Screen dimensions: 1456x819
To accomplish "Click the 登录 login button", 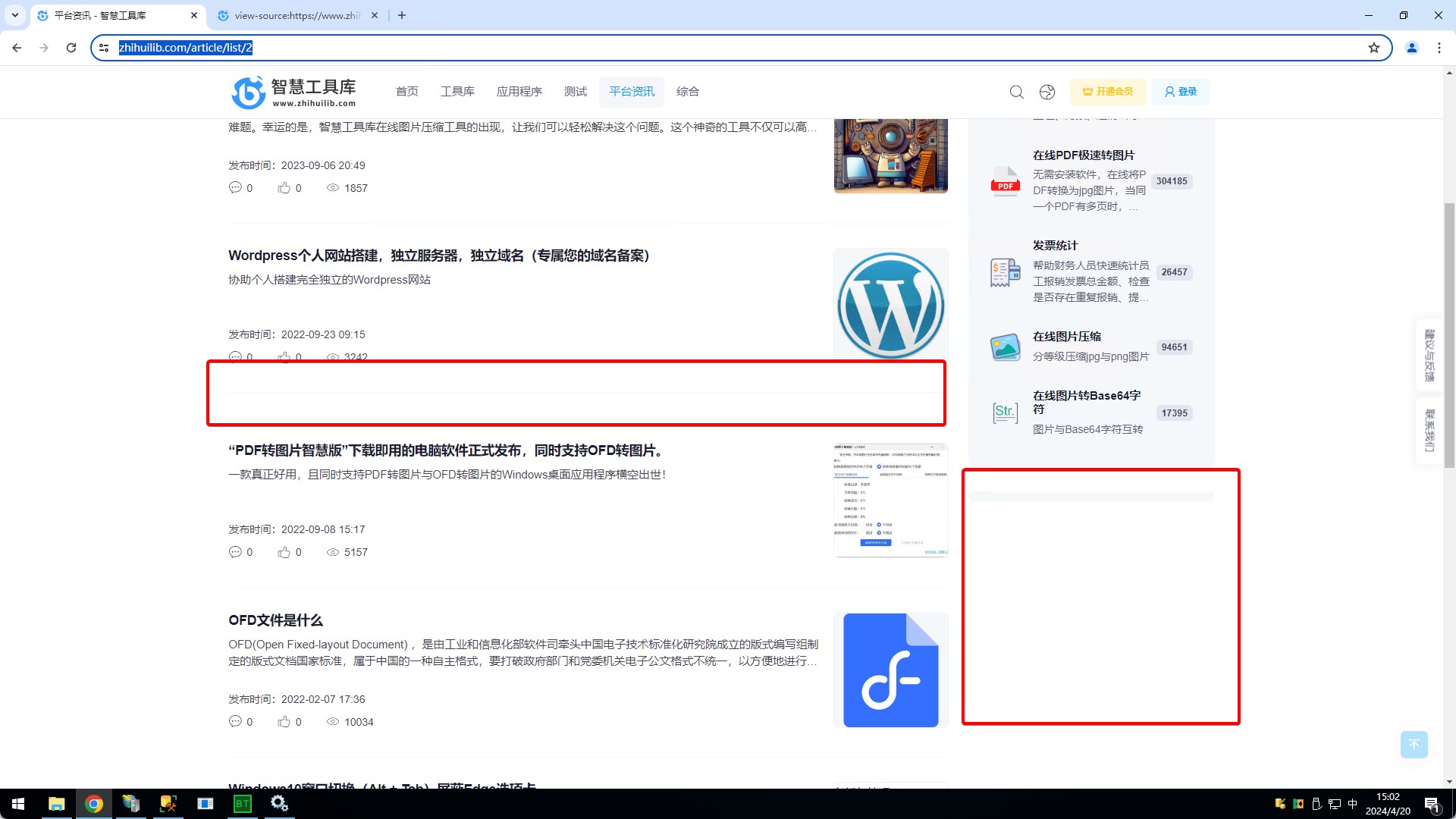I will tap(1180, 92).
